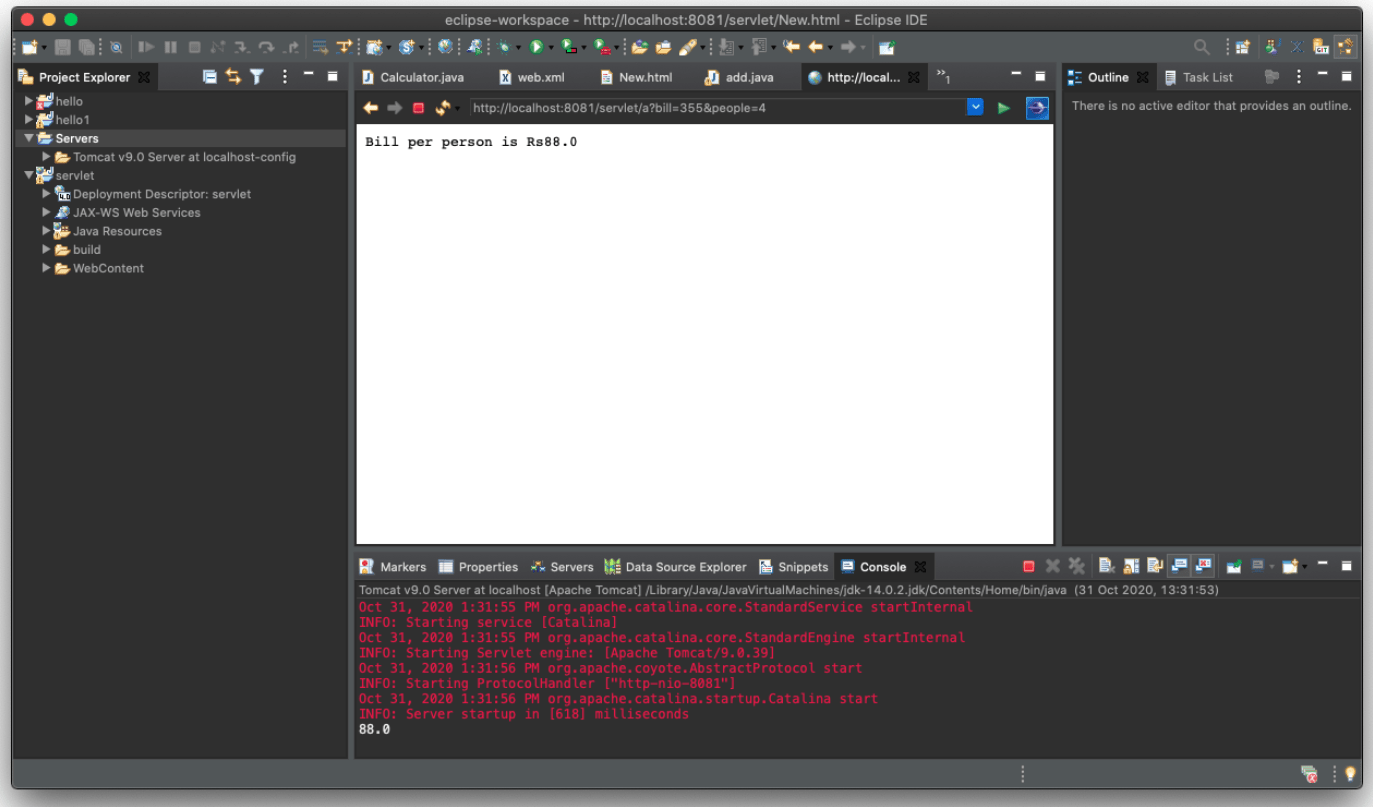Open the Git perspective icon
The height and width of the screenshot is (807, 1373).
1321,47
